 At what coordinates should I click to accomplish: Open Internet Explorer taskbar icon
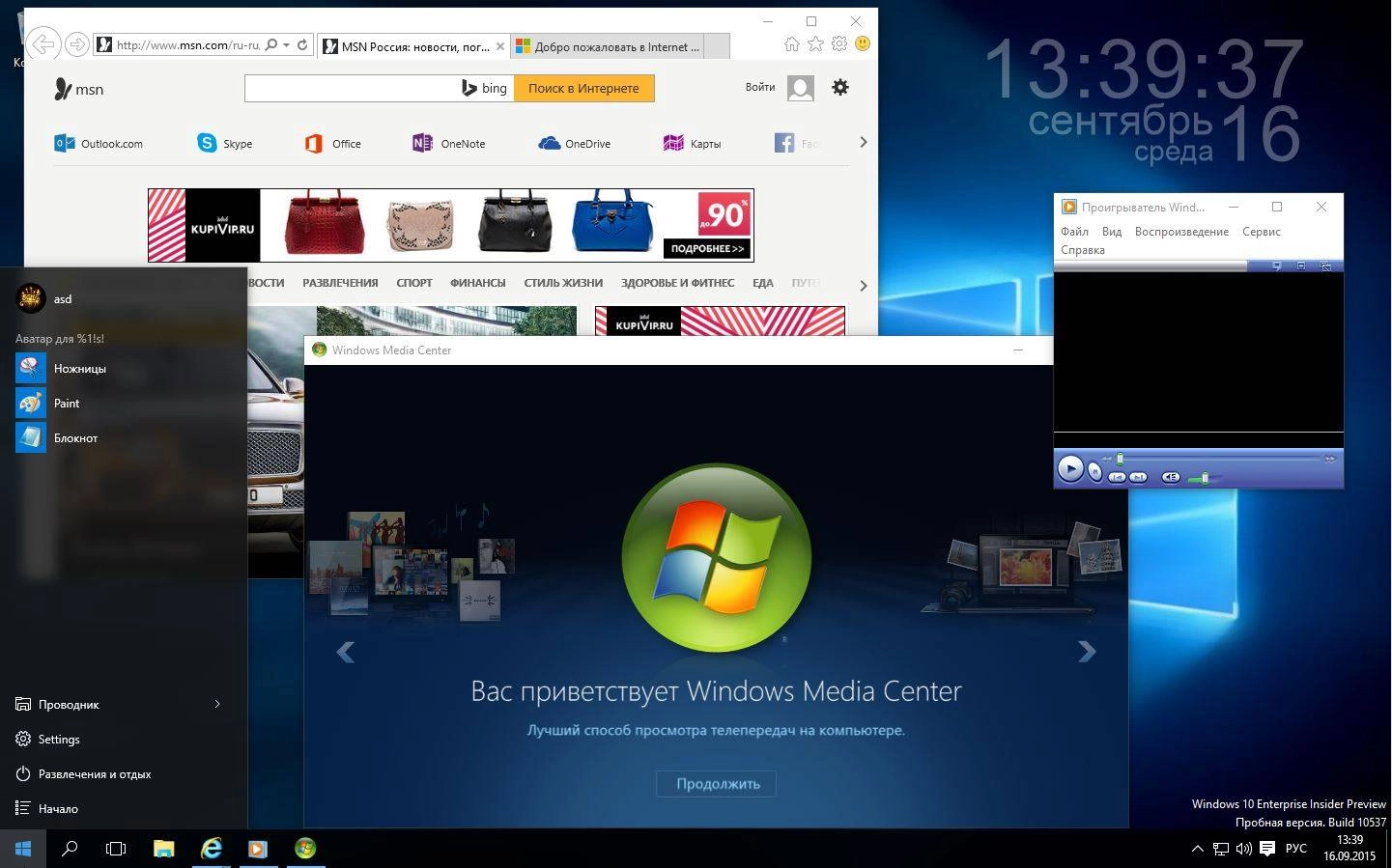211,849
